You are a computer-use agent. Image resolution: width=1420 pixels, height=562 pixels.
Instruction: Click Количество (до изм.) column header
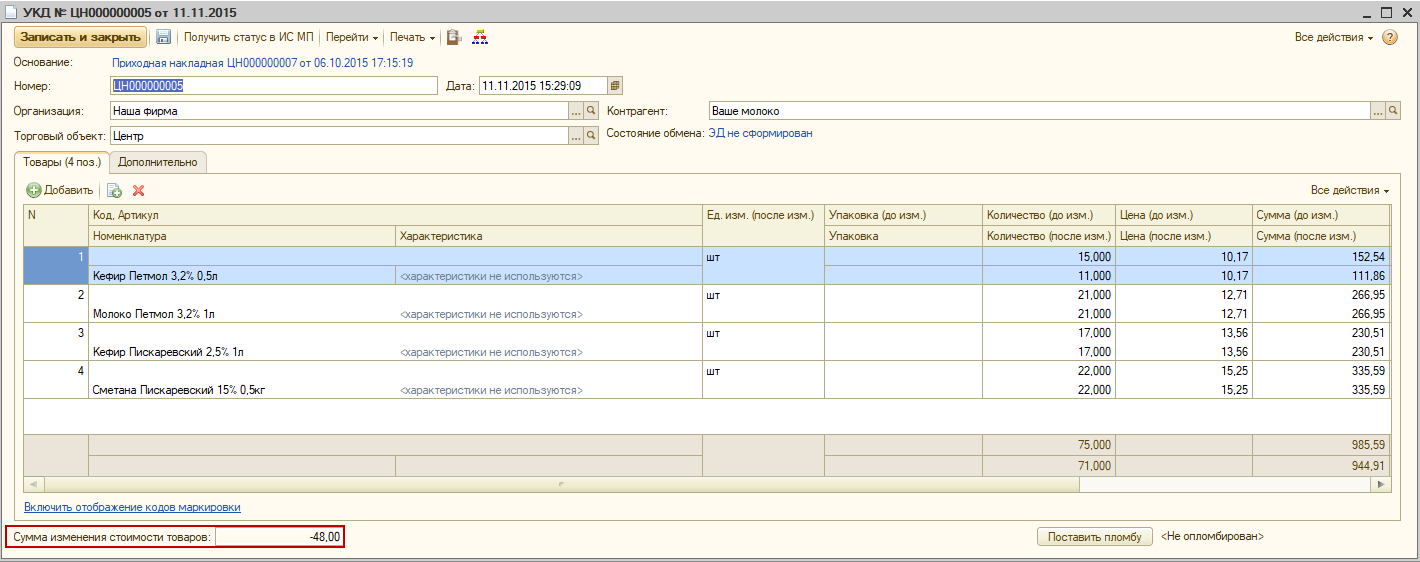1048,216
